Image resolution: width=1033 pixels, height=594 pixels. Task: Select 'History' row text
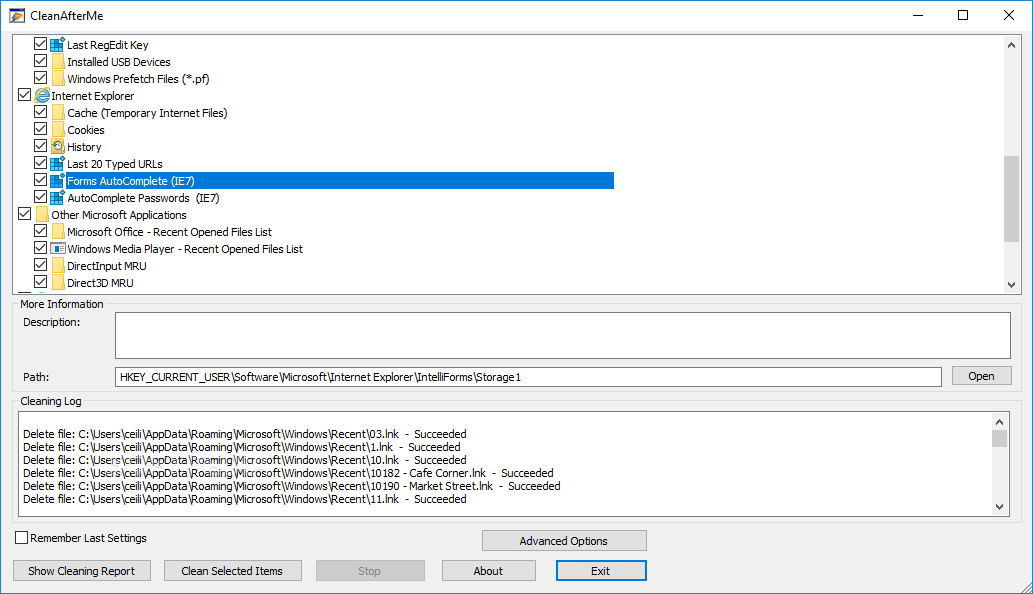[x=84, y=147]
